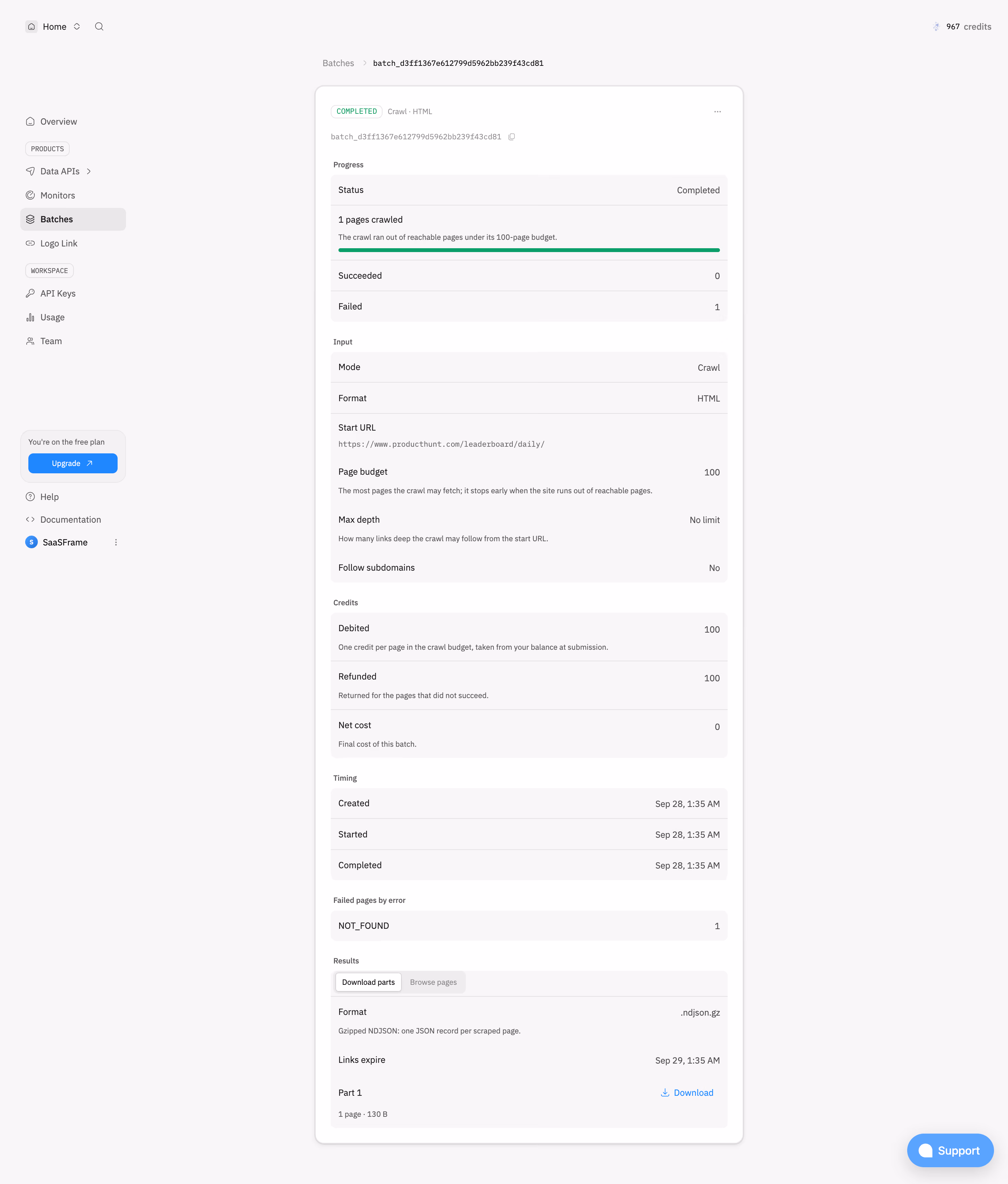
Task: Click the COMPLETED status badge
Action: [357, 111]
